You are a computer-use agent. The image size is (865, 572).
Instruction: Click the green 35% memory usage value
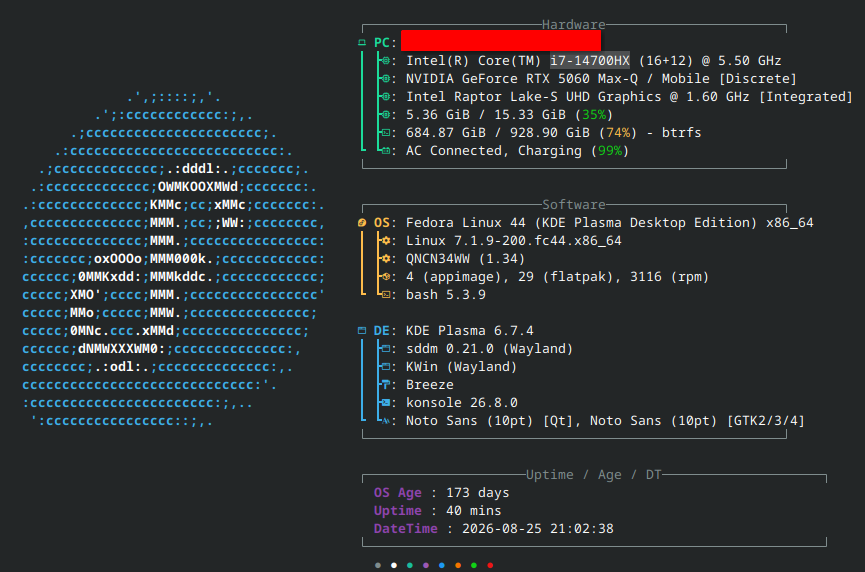coord(594,115)
